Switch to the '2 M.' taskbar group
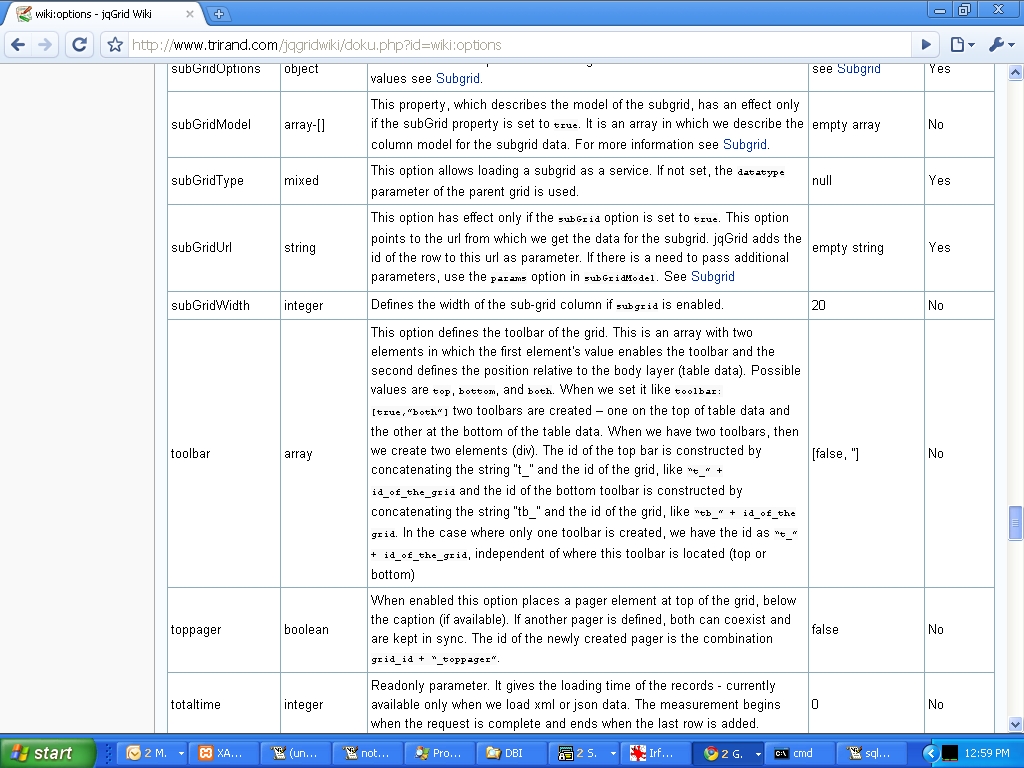This screenshot has width=1024, height=768. 149,753
